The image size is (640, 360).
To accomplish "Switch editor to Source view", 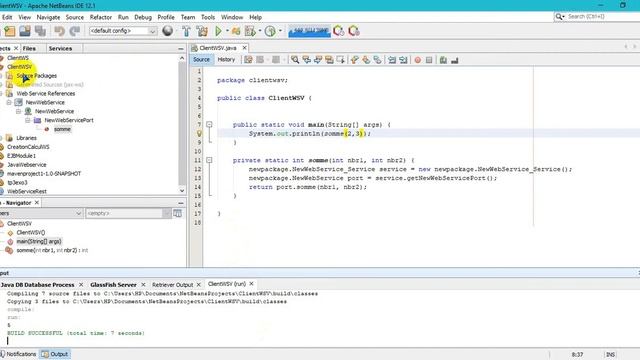I will [x=201, y=60].
